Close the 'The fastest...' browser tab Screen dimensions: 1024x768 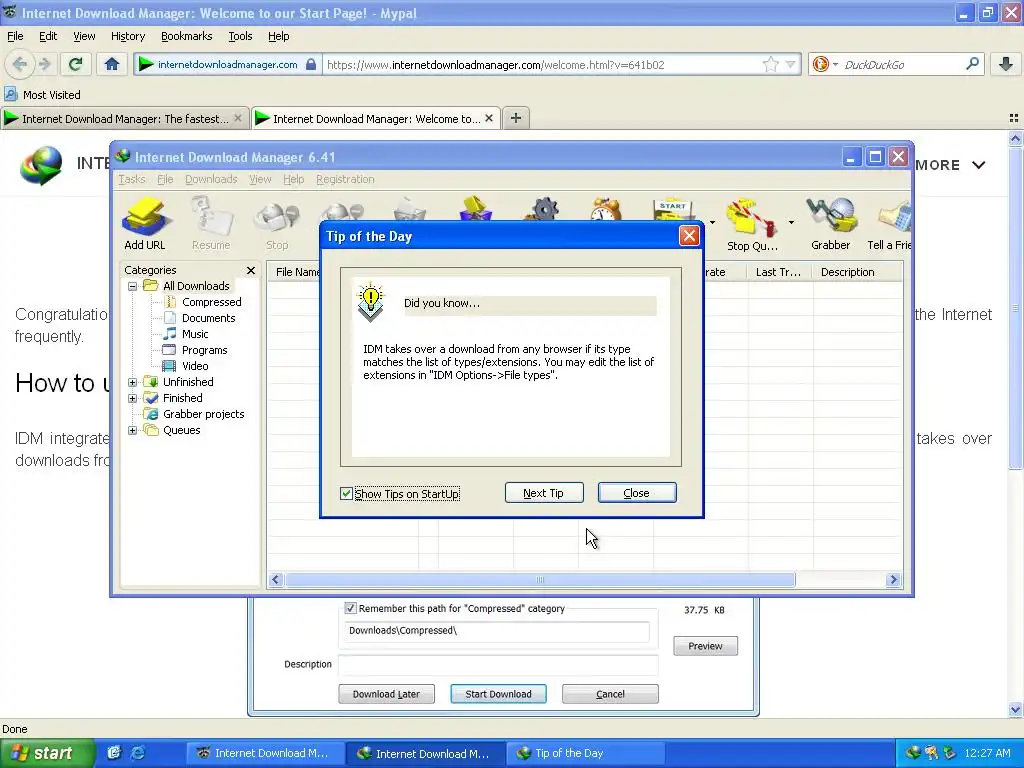point(238,118)
